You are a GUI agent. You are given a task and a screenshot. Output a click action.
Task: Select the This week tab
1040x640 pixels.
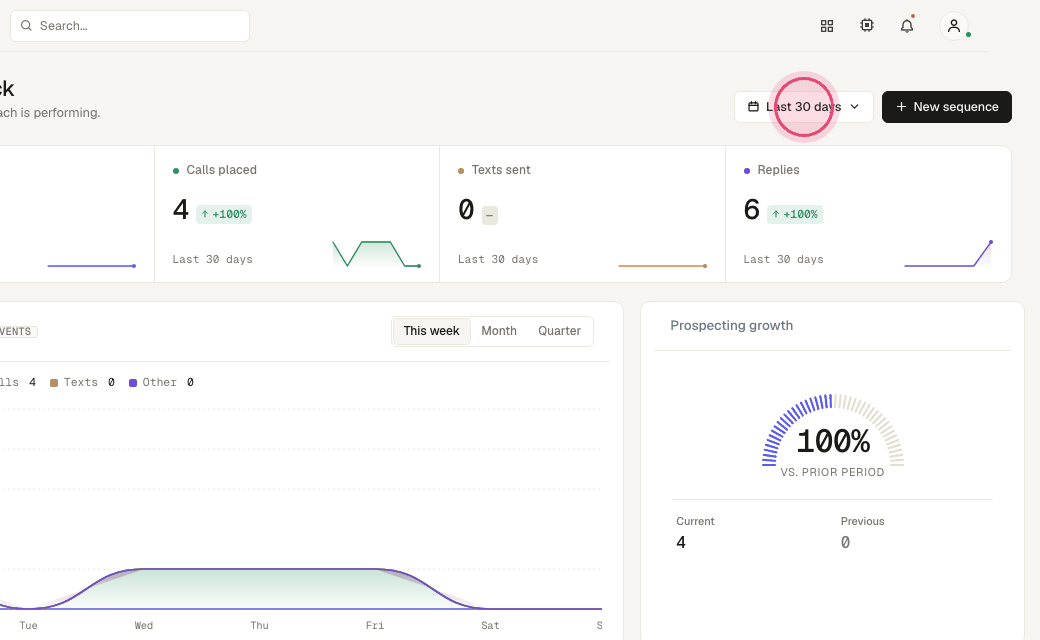point(431,331)
